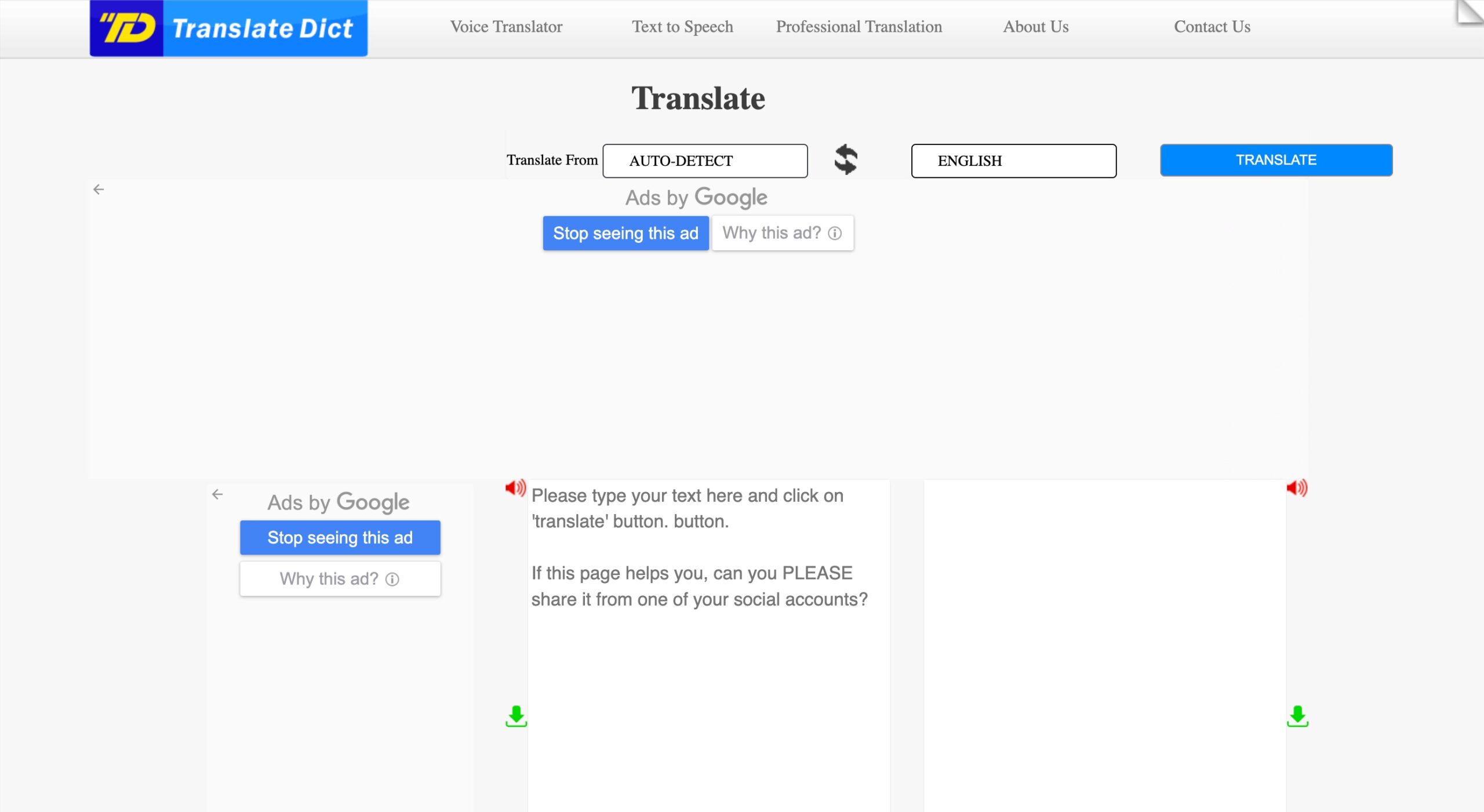Click back arrow in top ad banner
The height and width of the screenshot is (812, 1484).
99,190
